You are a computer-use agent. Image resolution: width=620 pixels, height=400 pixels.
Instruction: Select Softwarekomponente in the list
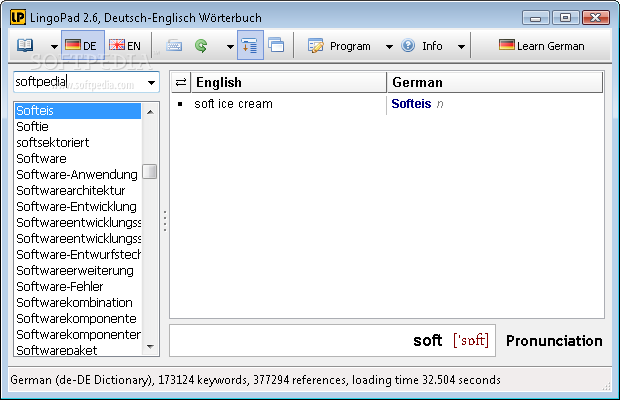(x=78, y=318)
